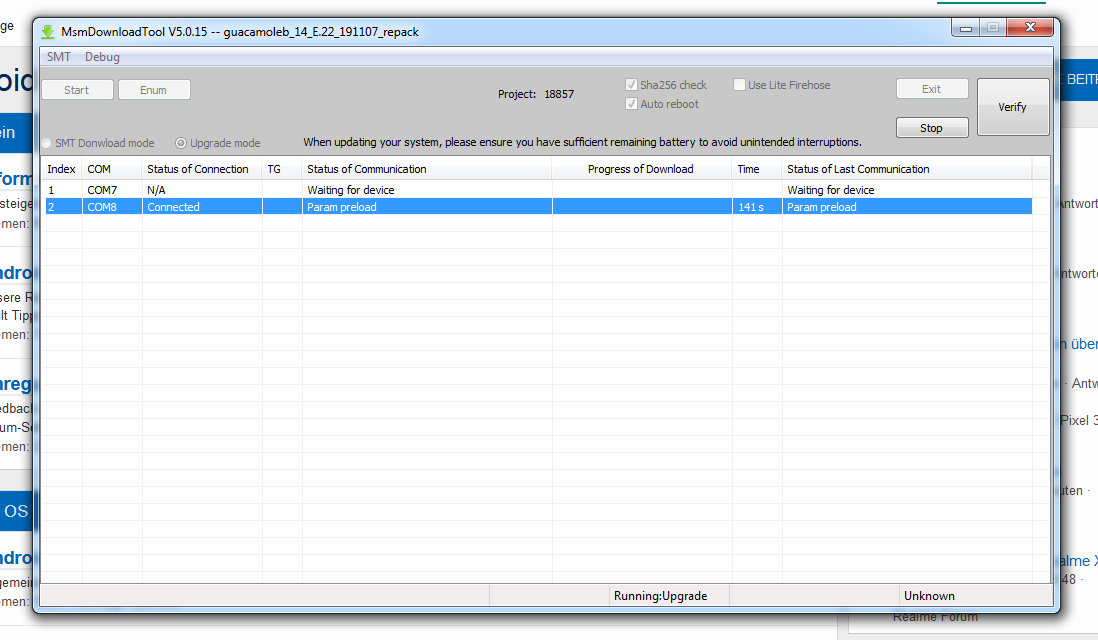Select the COM7 cell in row 1

click(112, 190)
